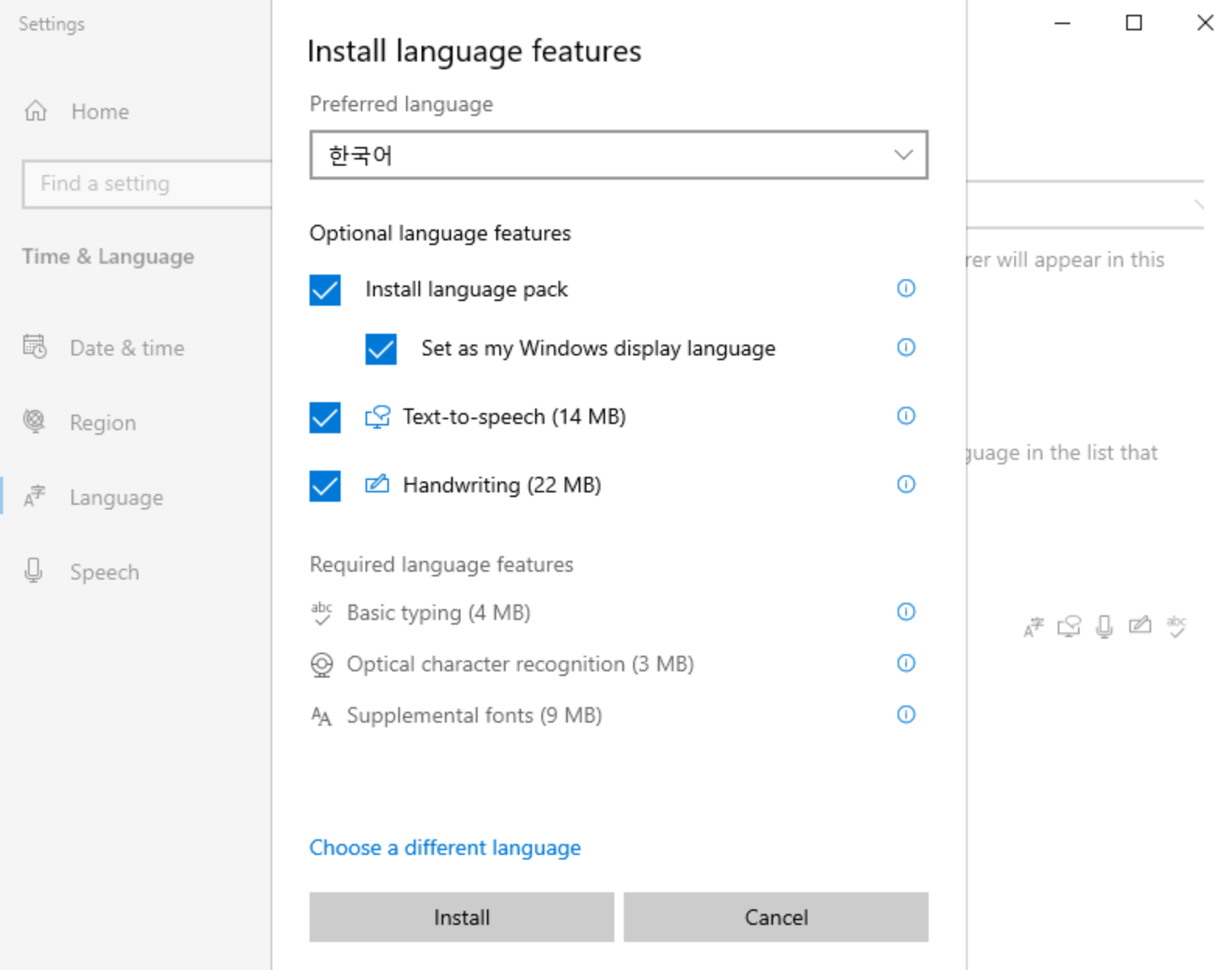Click background handwriting feature icon

point(1140,625)
